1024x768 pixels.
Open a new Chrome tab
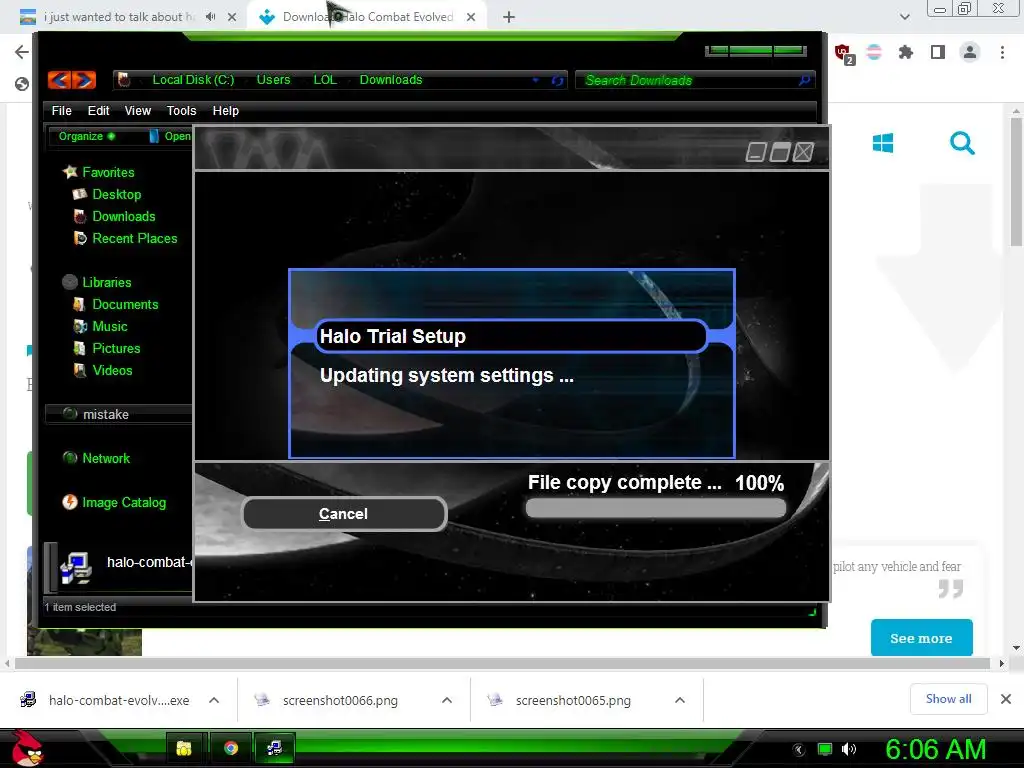[x=509, y=18]
